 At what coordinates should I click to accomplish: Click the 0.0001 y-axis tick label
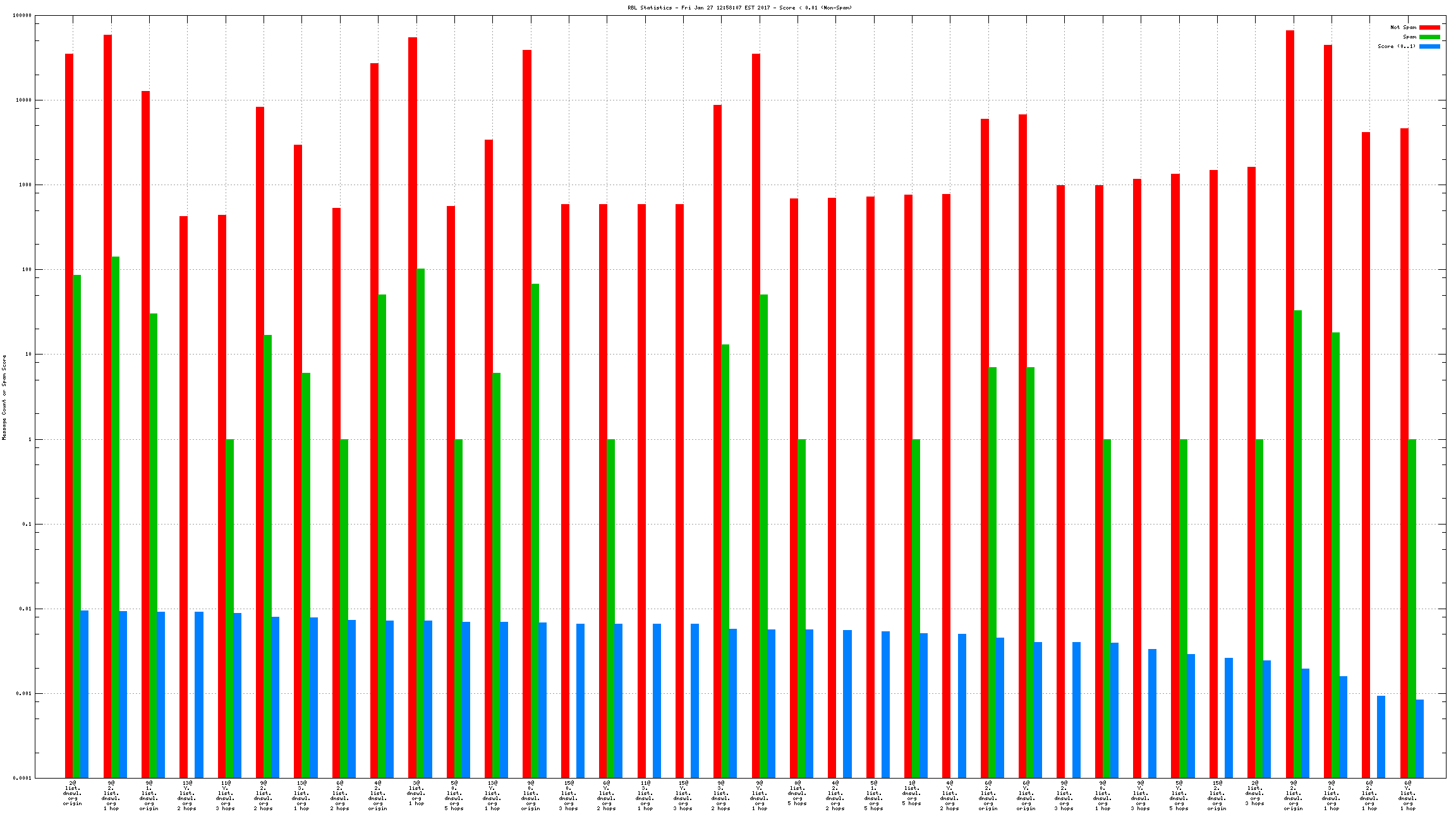tap(22, 778)
